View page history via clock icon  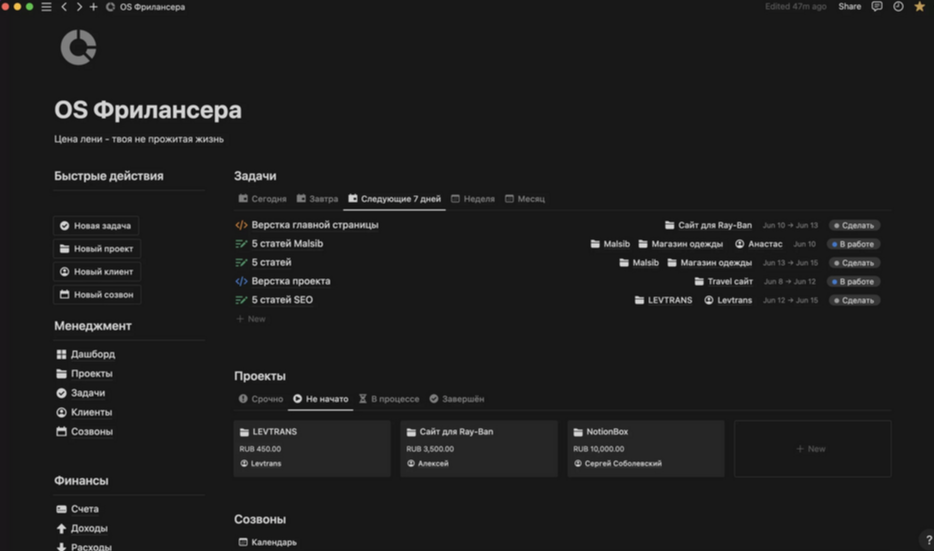click(898, 7)
